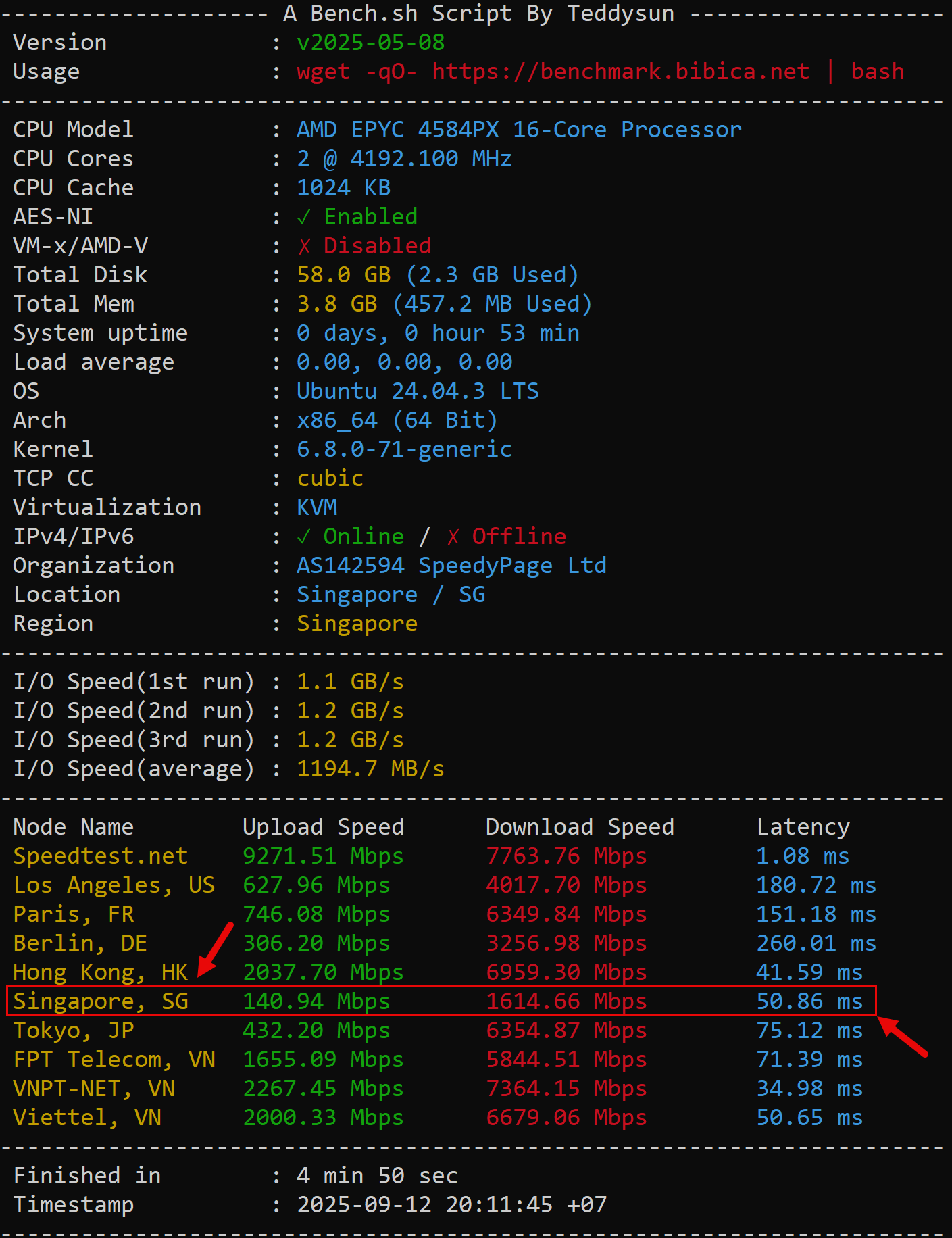
Task: Click the Los Angeles, US node name
Action: coord(114,885)
